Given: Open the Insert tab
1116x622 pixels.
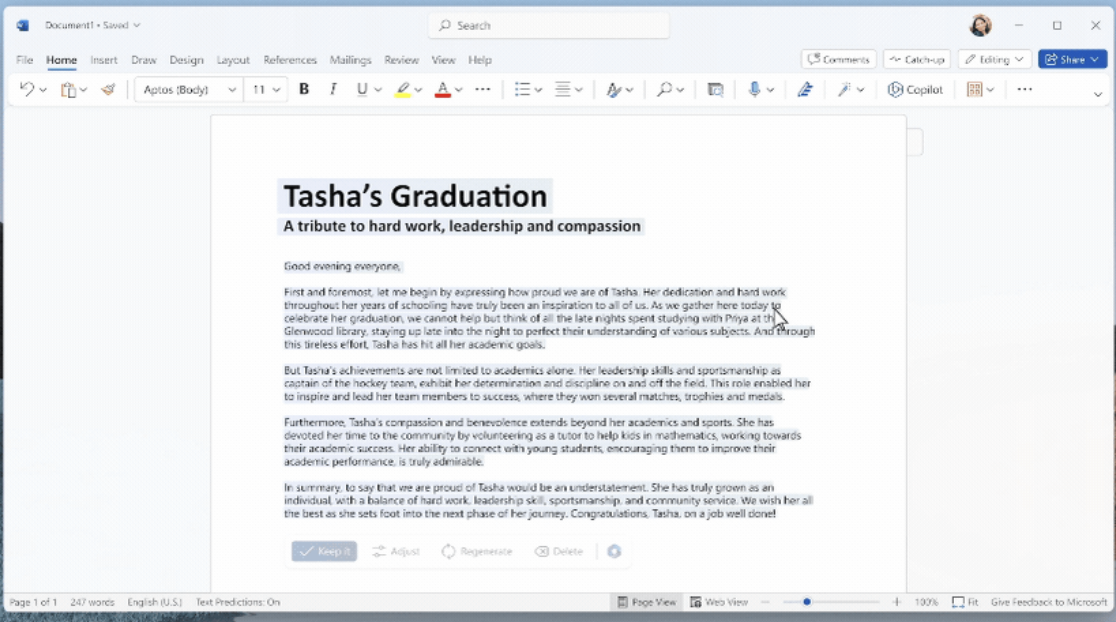Looking at the screenshot, I should coord(103,60).
